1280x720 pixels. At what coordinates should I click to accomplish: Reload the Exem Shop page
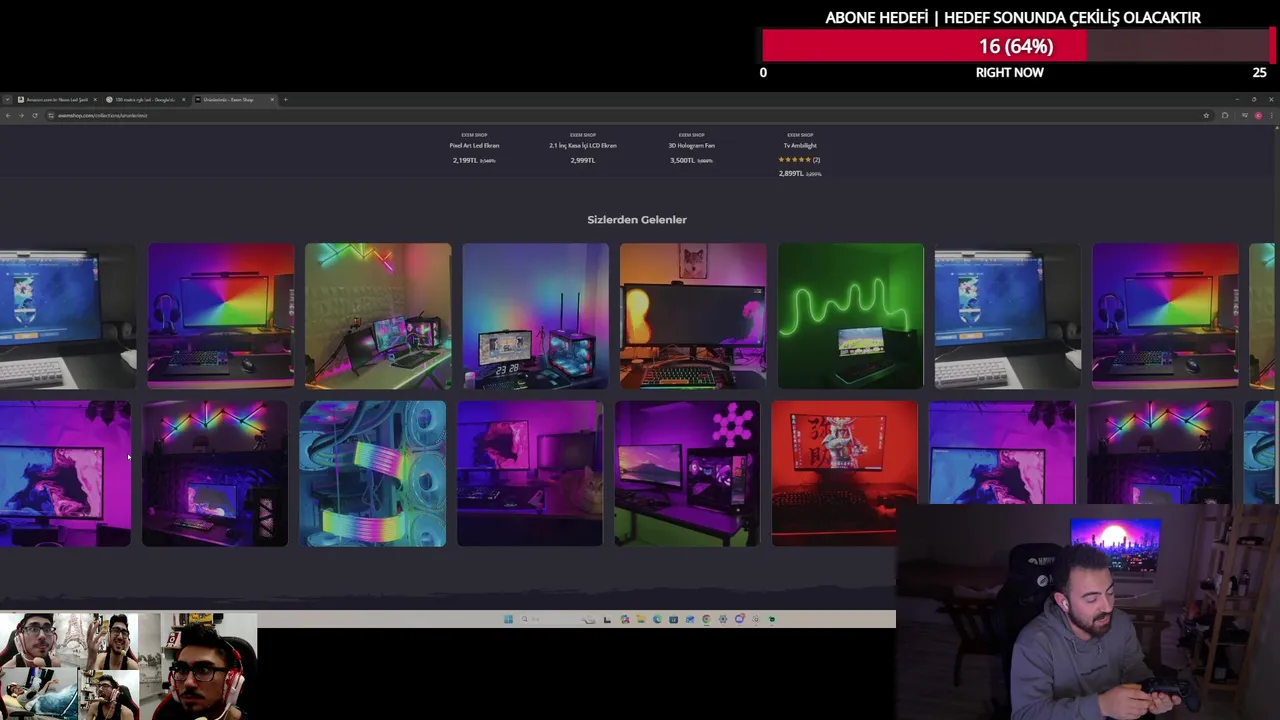point(35,115)
